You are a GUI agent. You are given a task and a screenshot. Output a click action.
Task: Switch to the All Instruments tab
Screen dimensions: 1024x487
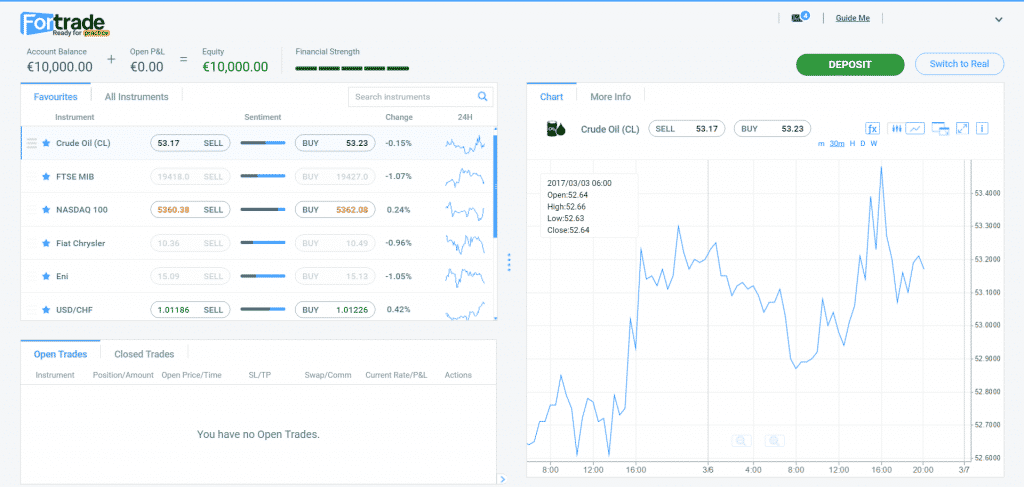(x=136, y=97)
